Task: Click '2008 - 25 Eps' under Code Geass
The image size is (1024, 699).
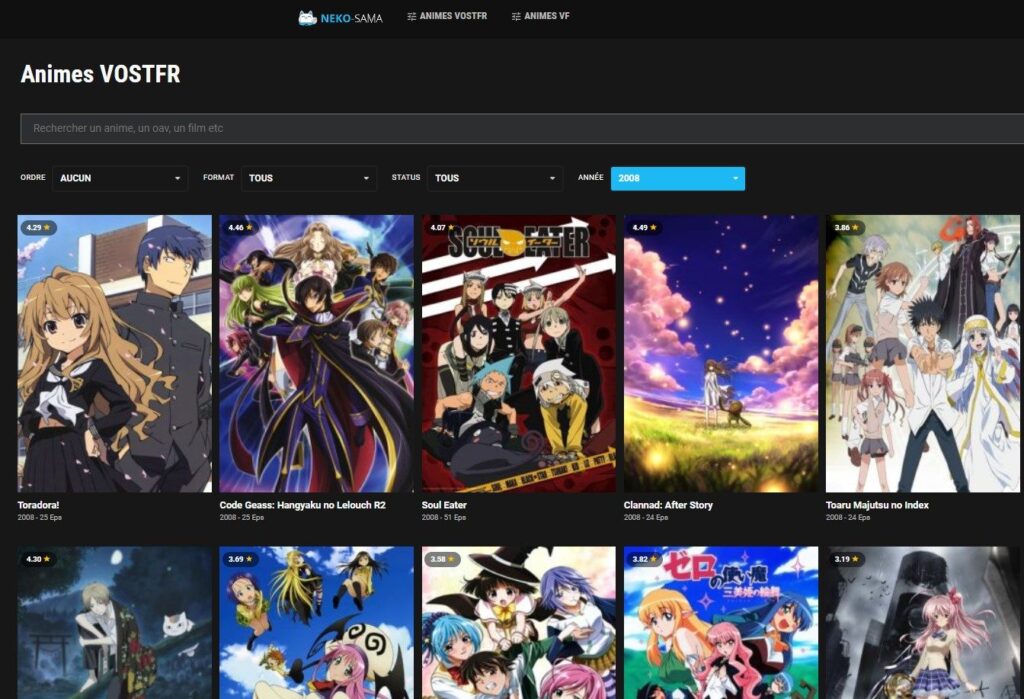Action: (x=242, y=517)
